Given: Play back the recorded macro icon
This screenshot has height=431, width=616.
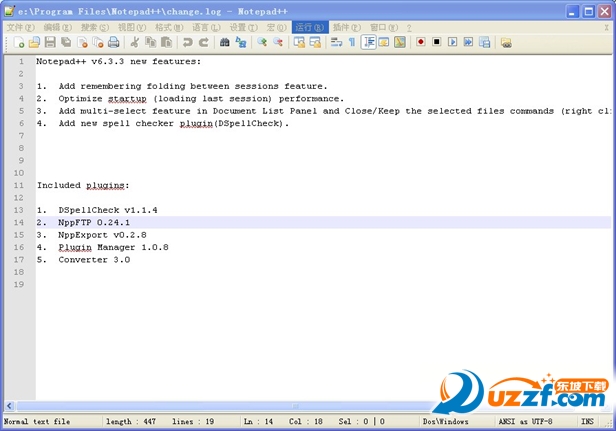Looking at the screenshot, I should (453, 42).
